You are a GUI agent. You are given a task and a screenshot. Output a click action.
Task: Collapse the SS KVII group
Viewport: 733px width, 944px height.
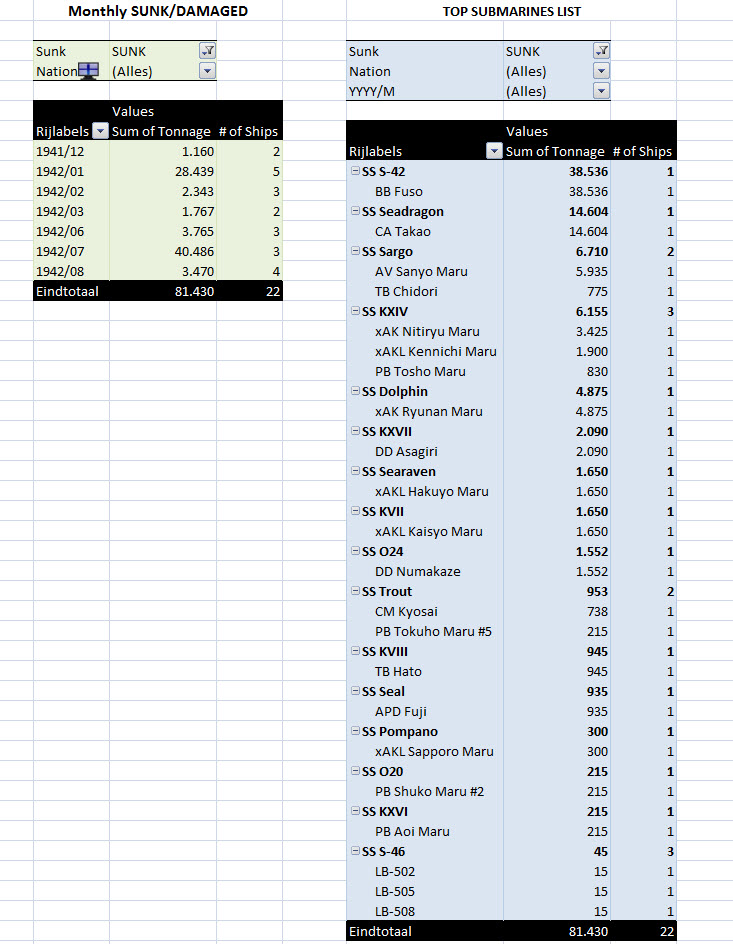coord(356,511)
